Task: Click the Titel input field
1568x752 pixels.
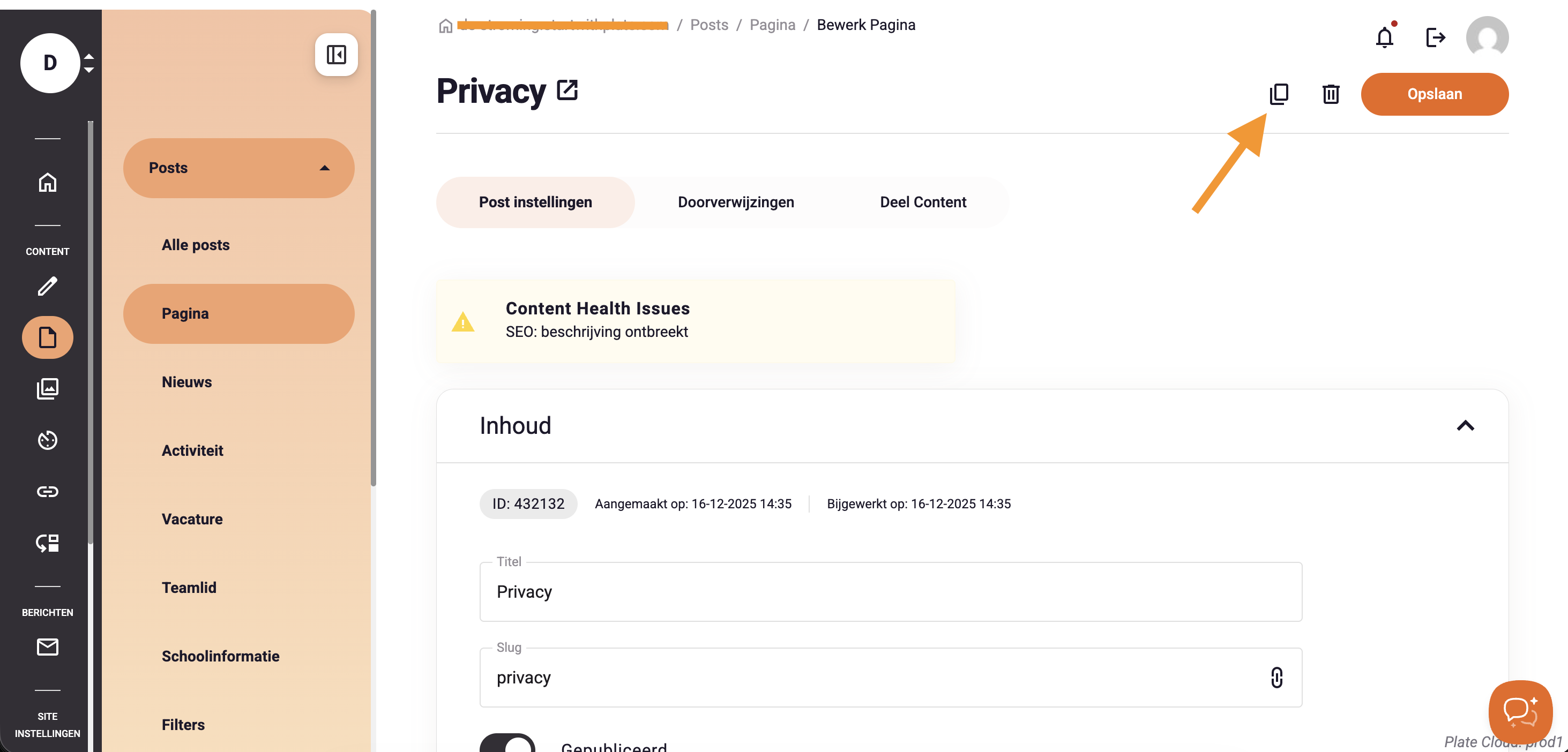Action: 890,592
